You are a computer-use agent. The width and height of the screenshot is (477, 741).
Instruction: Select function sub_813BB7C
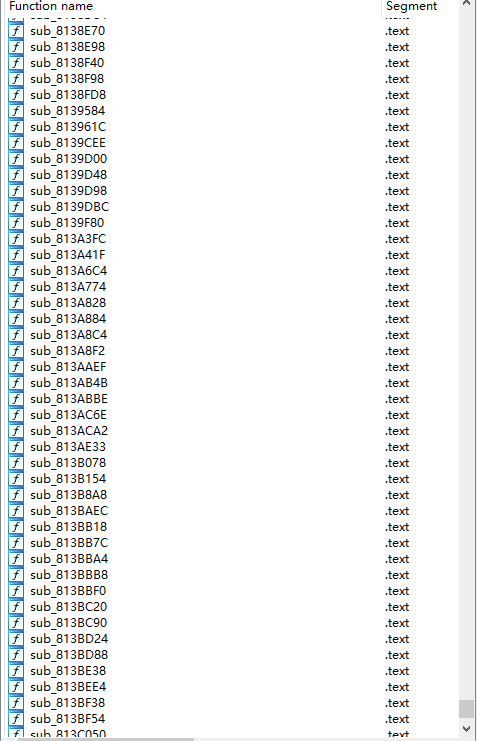tap(69, 543)
